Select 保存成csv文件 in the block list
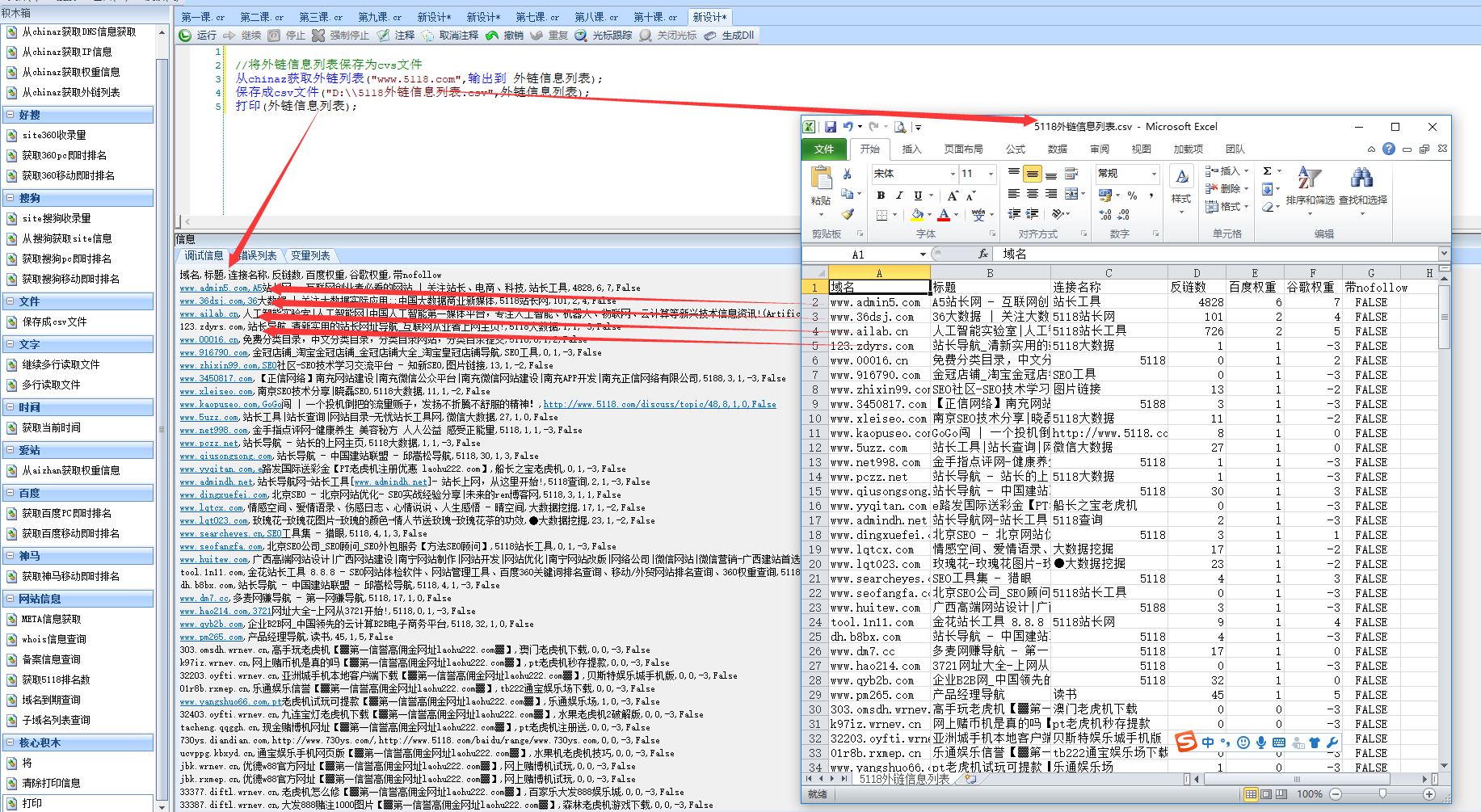 [x=54, y=322]
